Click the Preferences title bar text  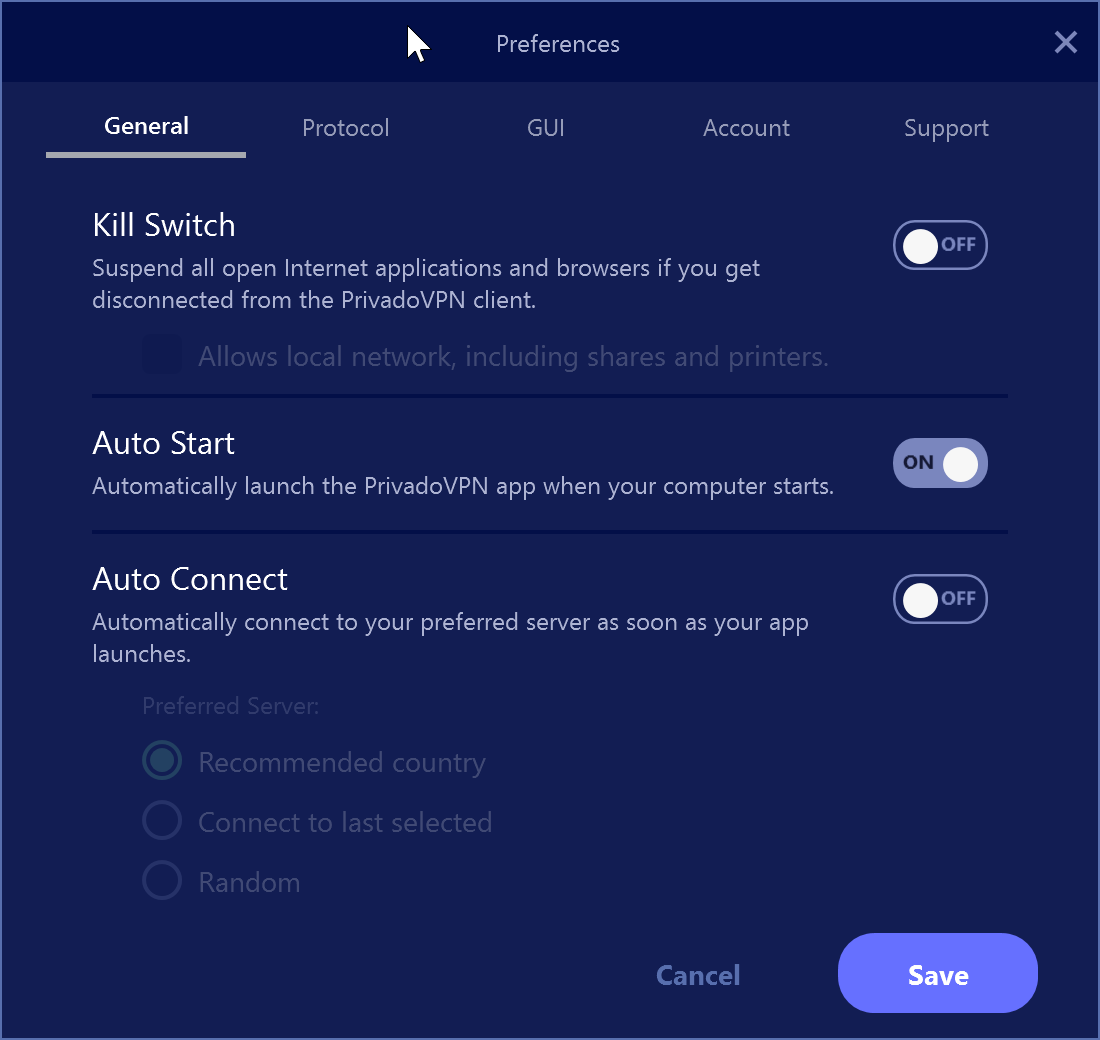[558, 44]
